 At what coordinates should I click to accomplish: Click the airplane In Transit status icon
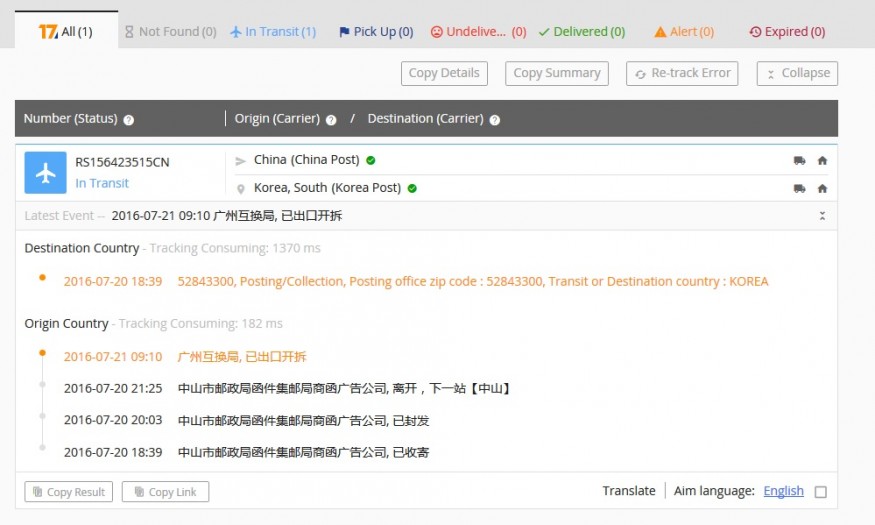tap(45, 172)
